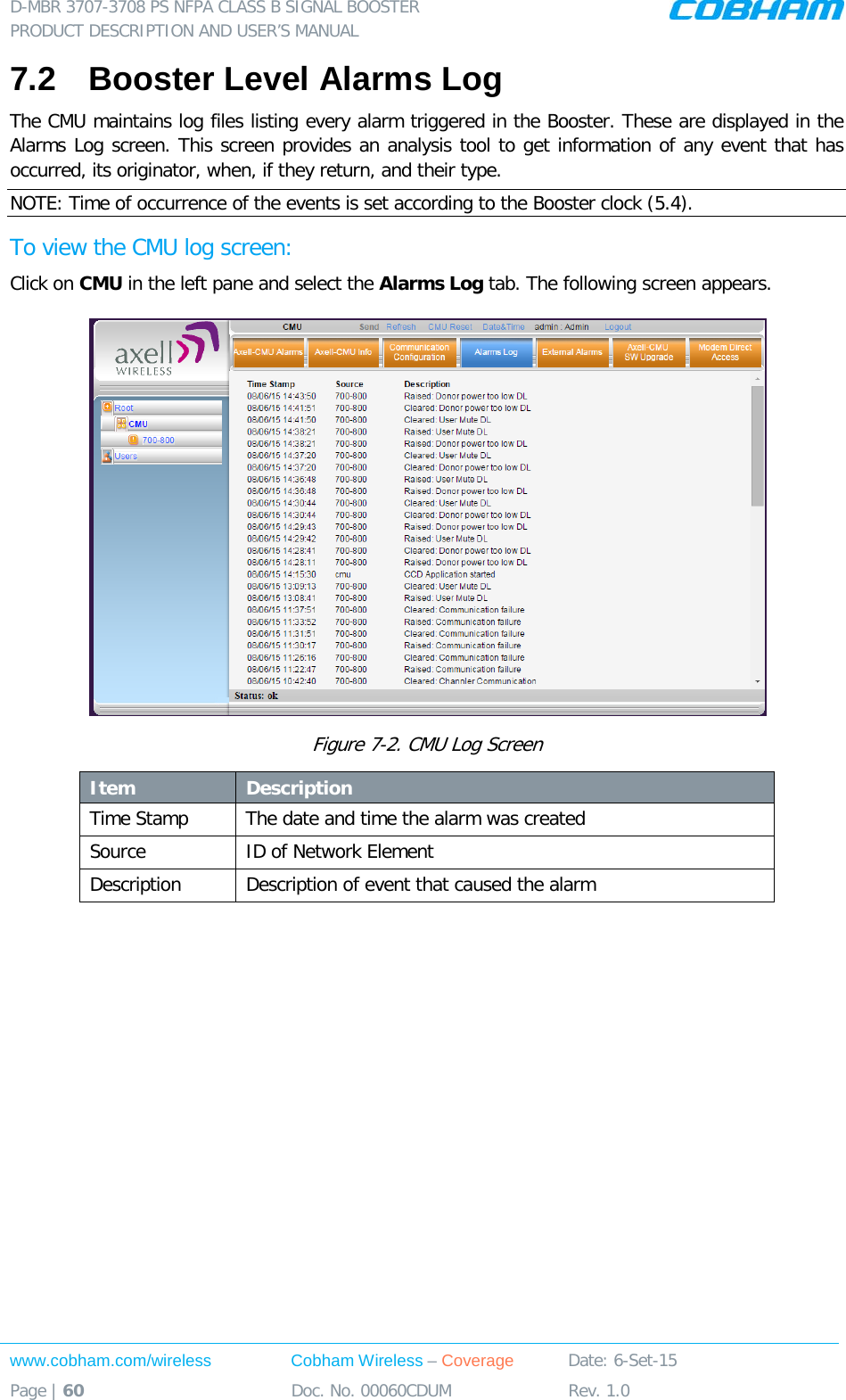Viewport: 846px width, 1400px height.
Task: Select the Alarms Log tab
Action: click(x=496, y=352)
